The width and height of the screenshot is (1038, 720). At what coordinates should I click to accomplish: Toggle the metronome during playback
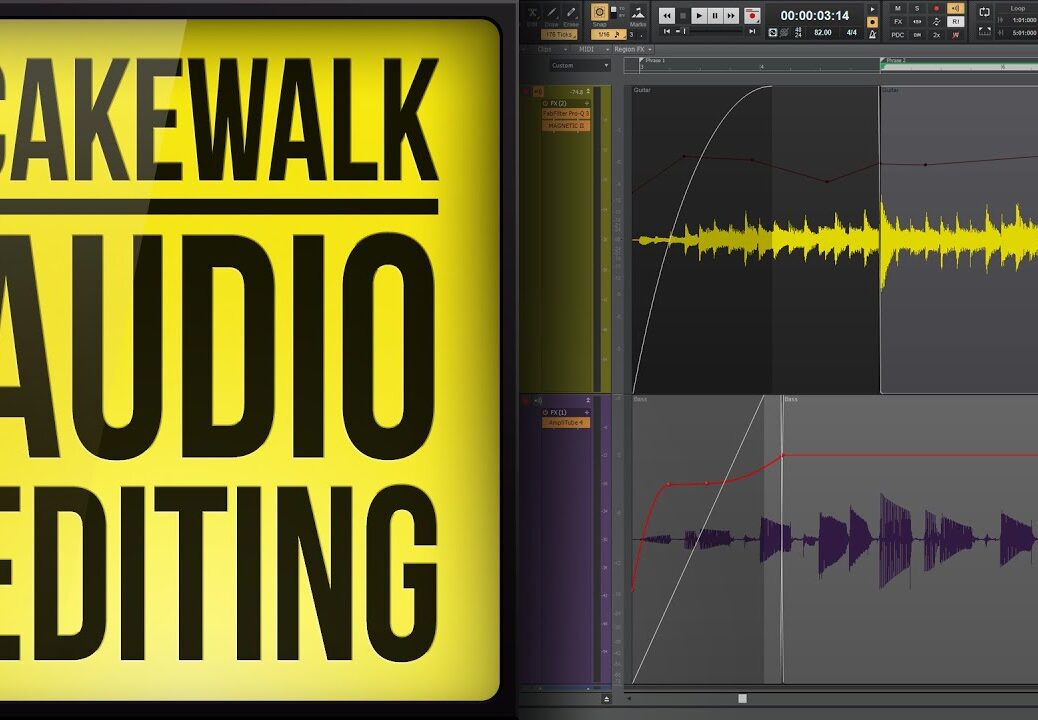(873, 9)
